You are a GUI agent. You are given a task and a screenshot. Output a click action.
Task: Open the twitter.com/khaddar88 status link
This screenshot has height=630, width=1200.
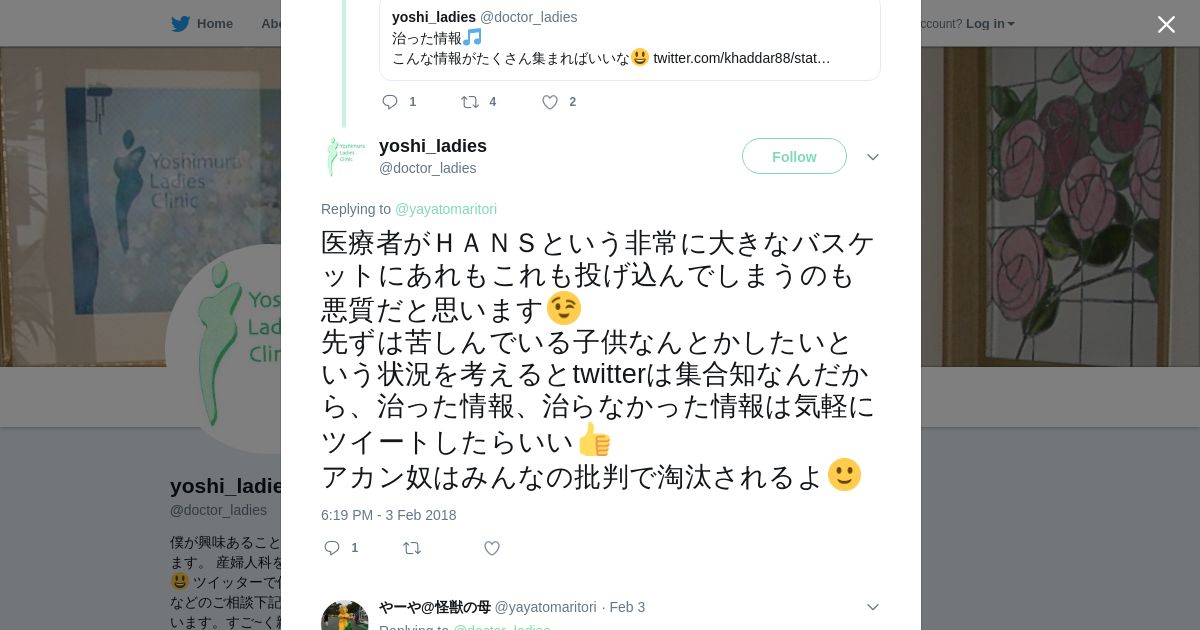tap(741, 58)
